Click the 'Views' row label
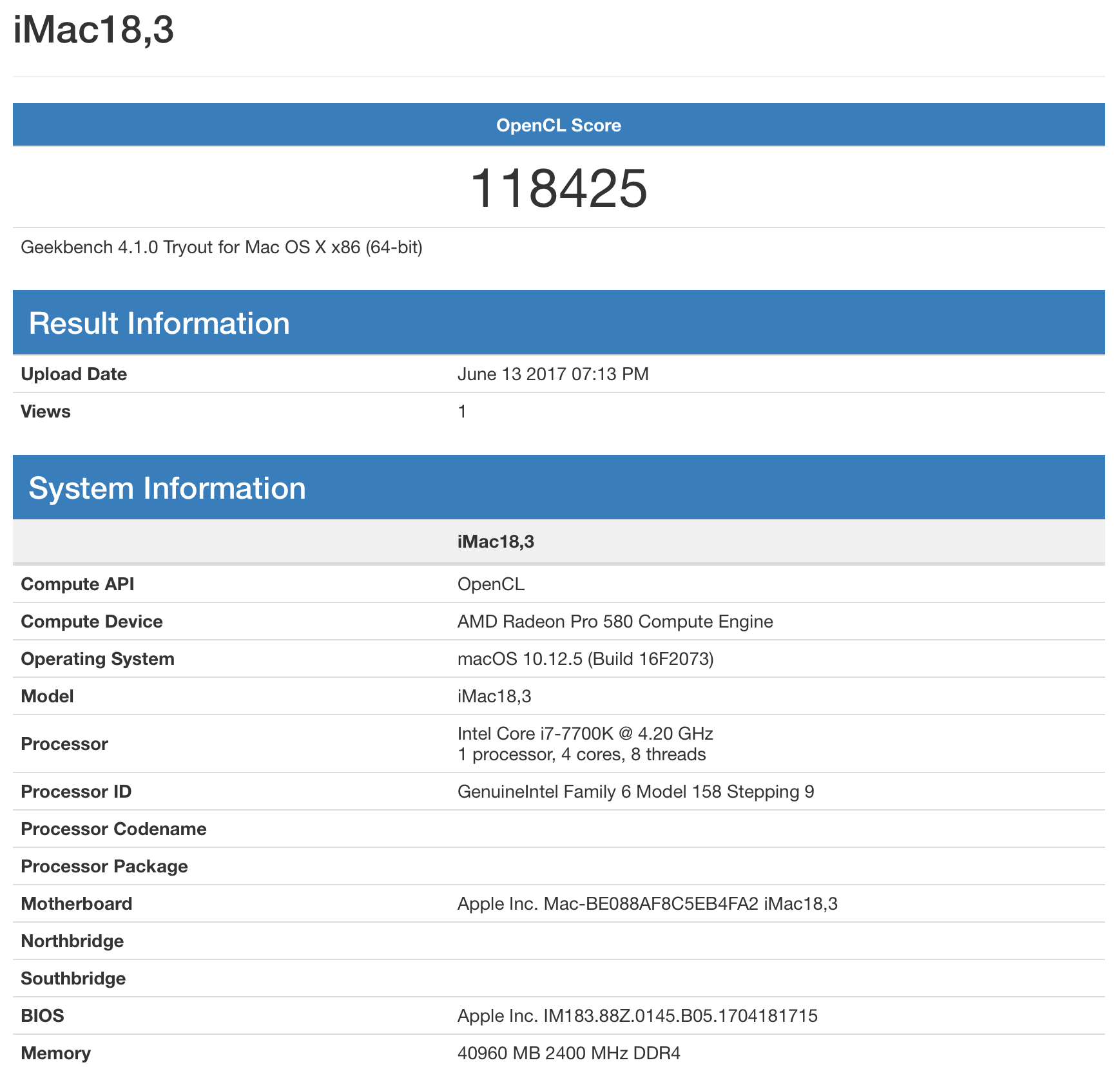 [x=46, y=412]
